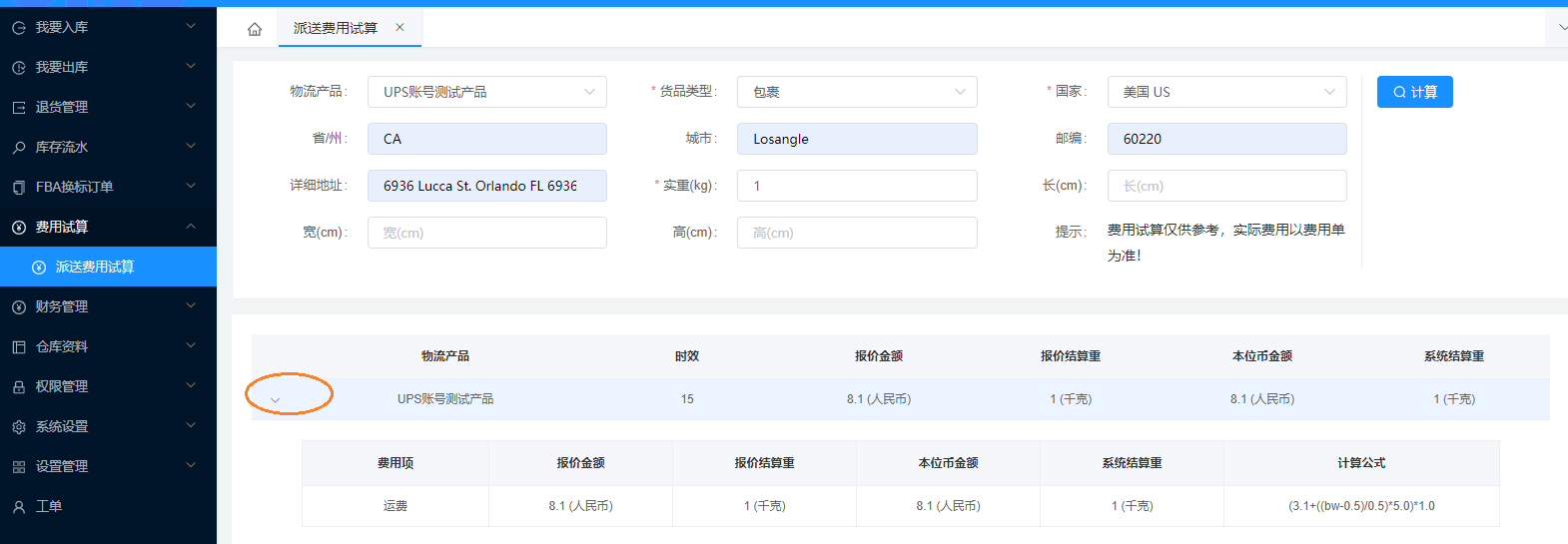Click the 邮编 input field
The height and width of the screenshot is (544, 1568).
click(1225, 139)
